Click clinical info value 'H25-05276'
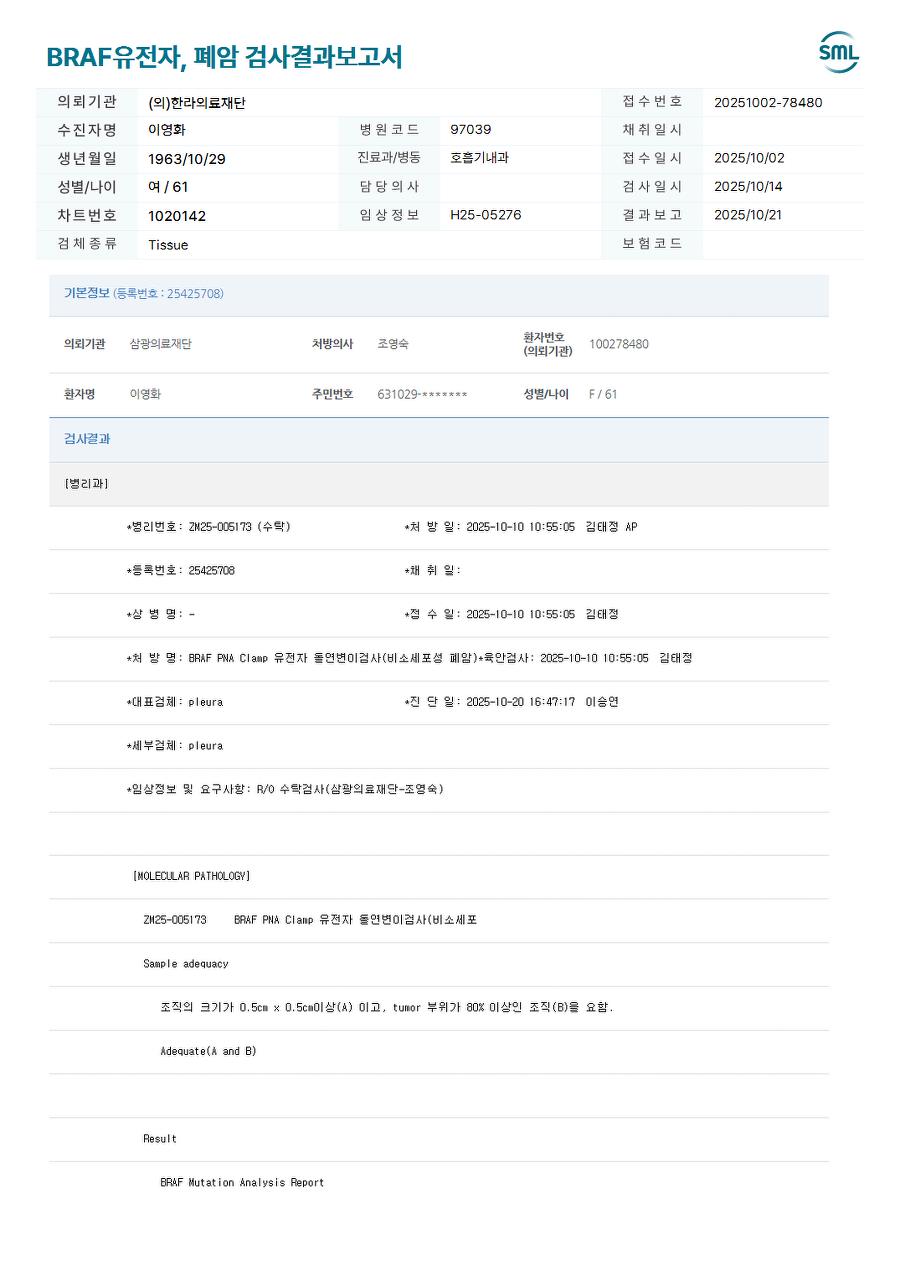The height and width of the screenshot is (1271, 900). point(486,215)
